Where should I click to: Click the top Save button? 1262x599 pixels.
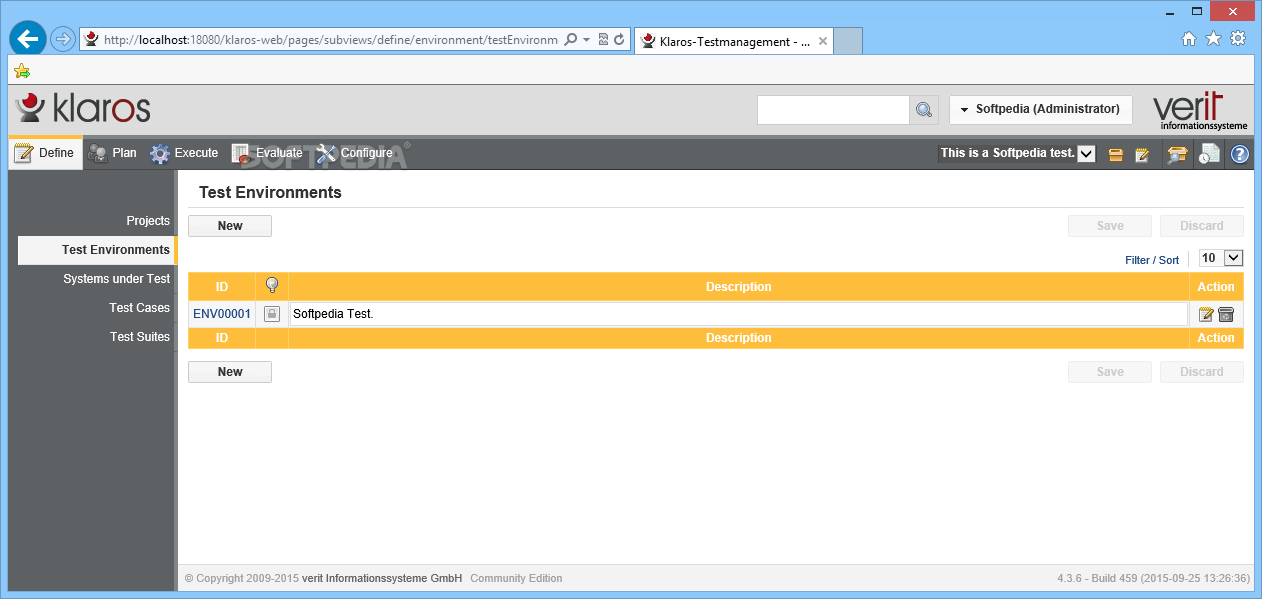click(x=1110, y=226)
